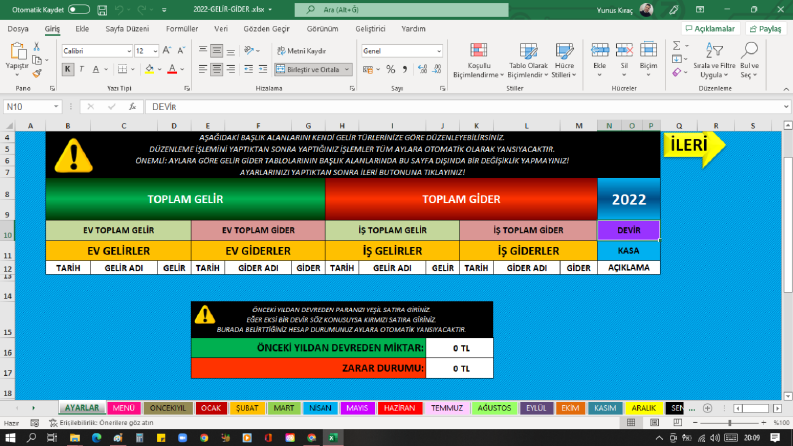
Task: Click the AutoSum sigma icon
Action: coord(677,46)
